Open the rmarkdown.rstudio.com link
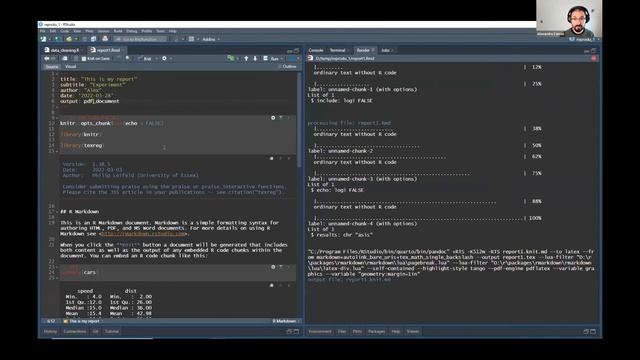This screenshot has width=640, height=360. click(x=142, y=234)
